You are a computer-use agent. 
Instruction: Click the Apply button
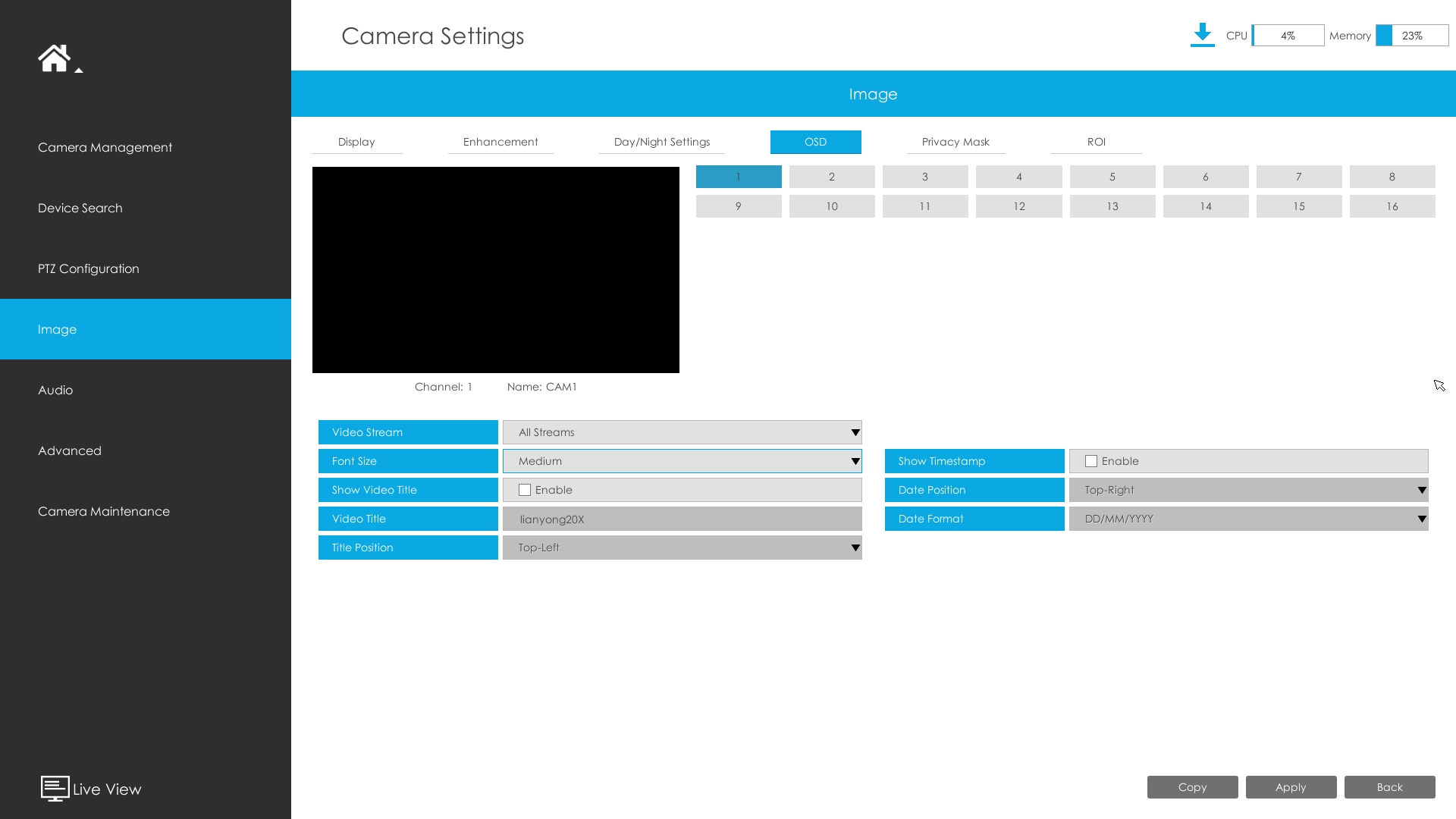click(1291, 787)
